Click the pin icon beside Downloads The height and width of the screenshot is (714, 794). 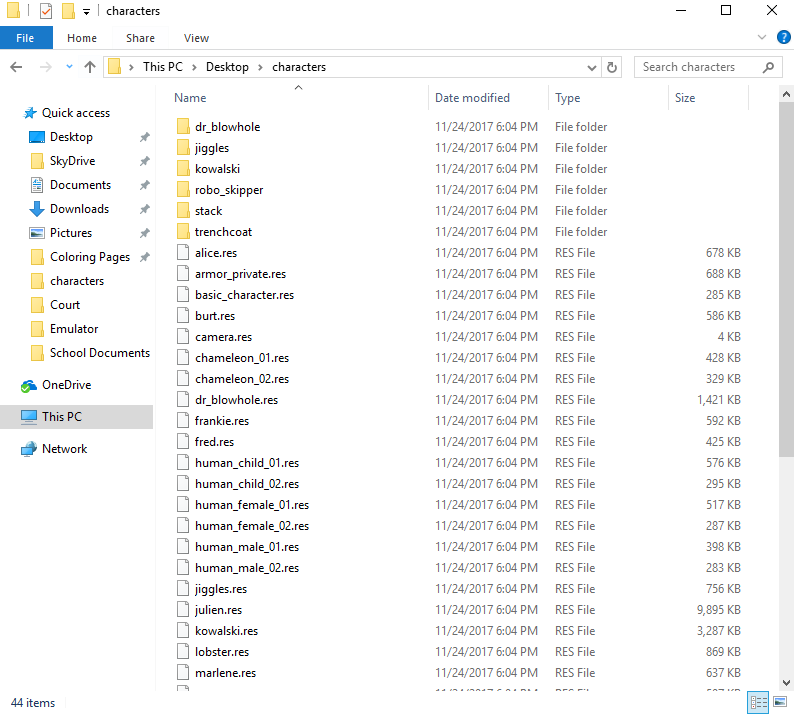coord(145,209)
